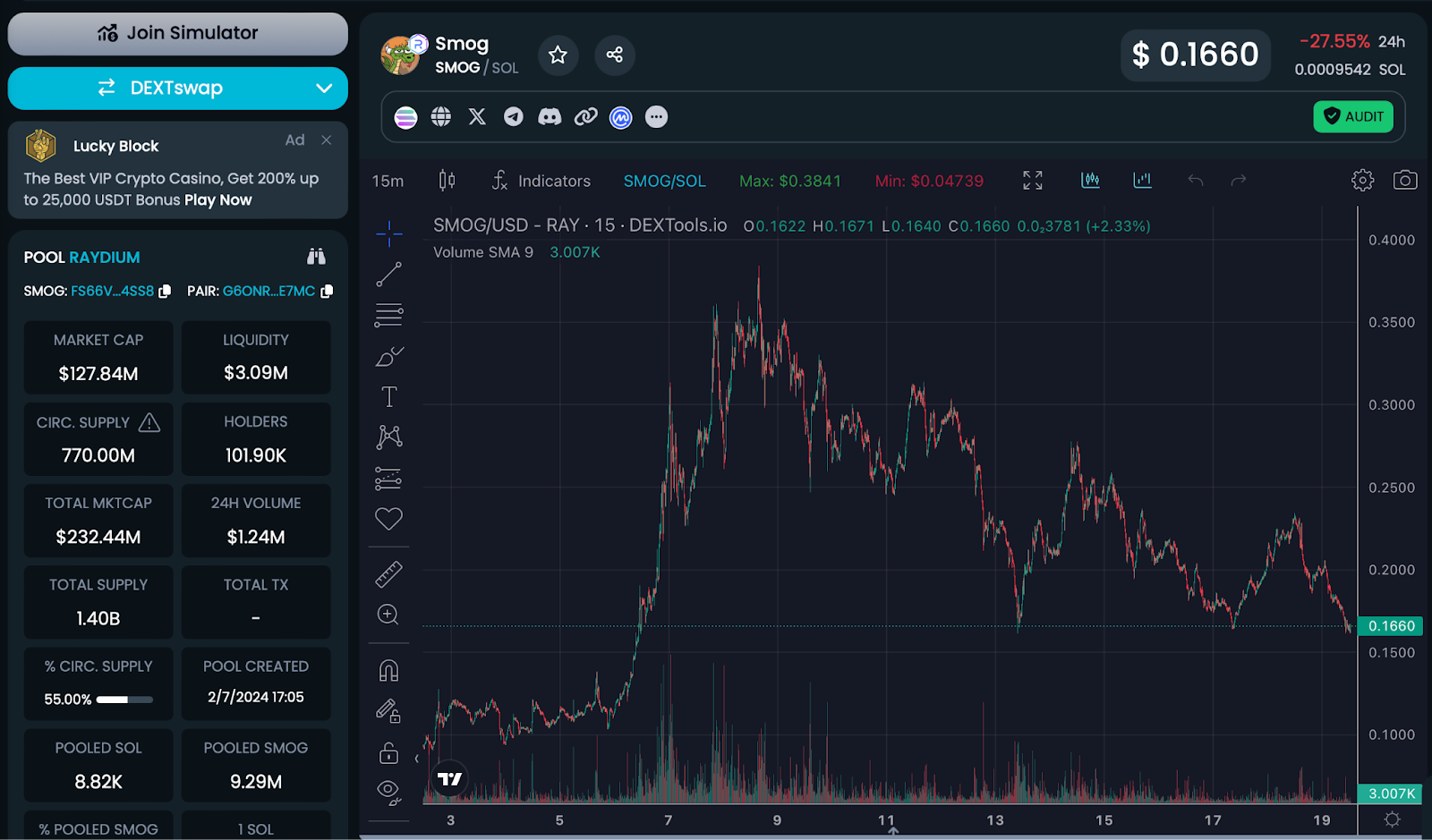The image size is (1432, 840).
Task: Open the CoinMarketCap icon link
Action: [x=621, y=117]
